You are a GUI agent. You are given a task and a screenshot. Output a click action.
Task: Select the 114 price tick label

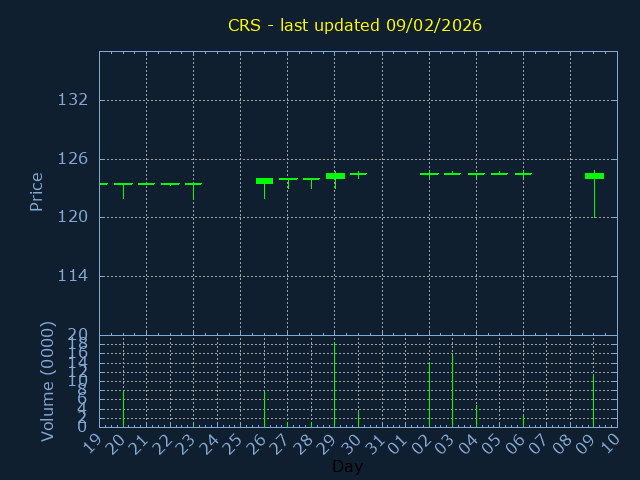click(x=73, y=276)
